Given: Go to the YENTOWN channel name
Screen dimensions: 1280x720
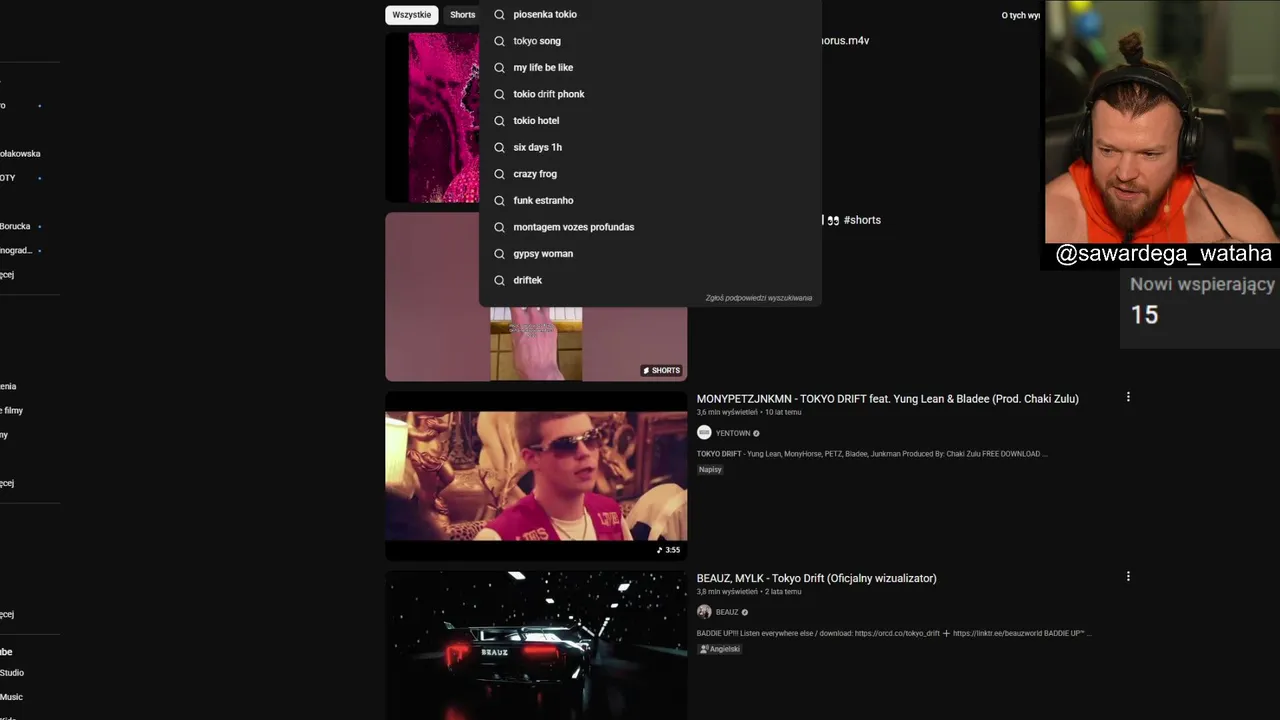Looking at the screenshot, I should click(x=733, y=433).
